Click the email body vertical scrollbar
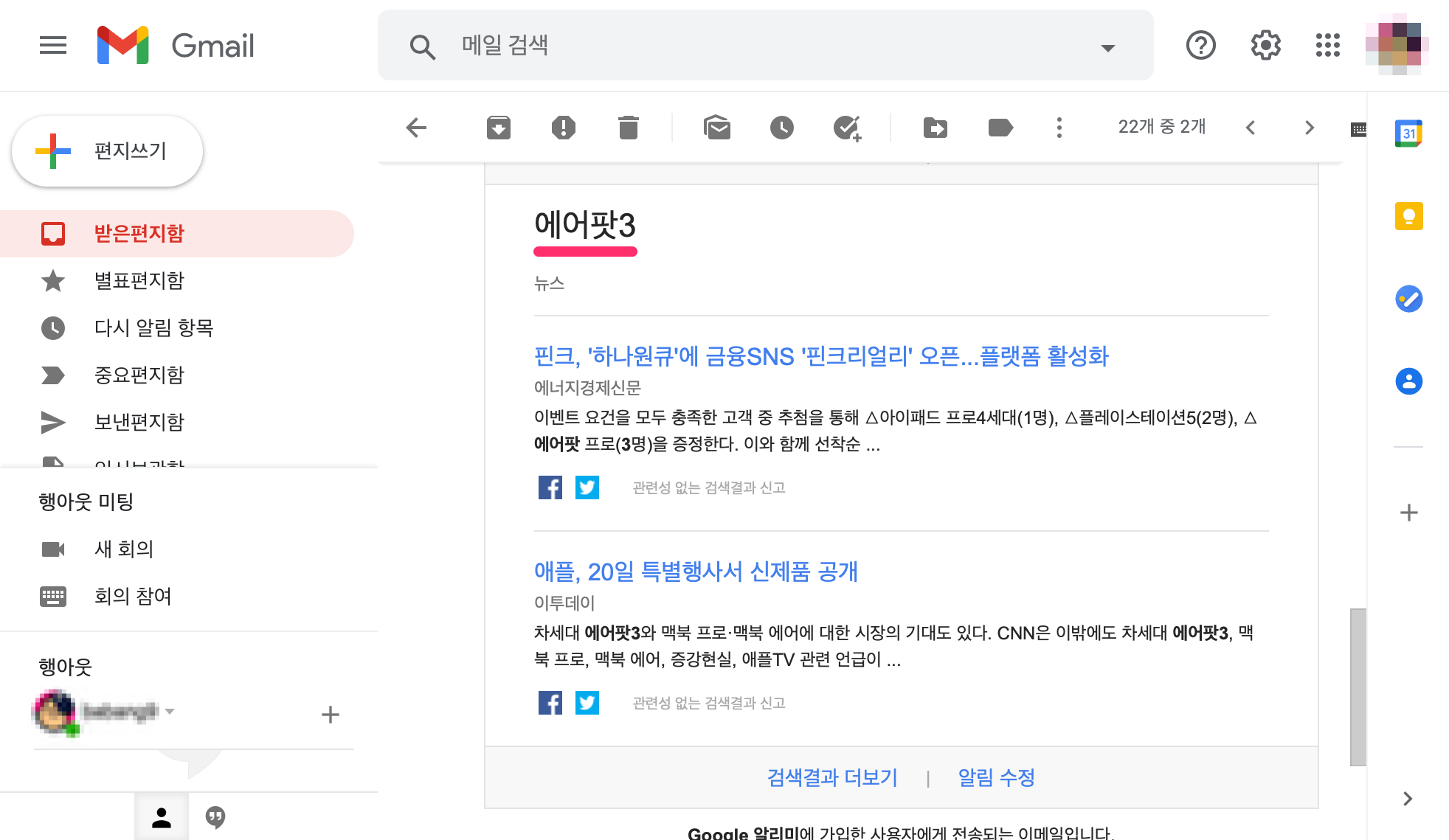This screenshot has width=1449, height=840. [x=1358, y=686]
